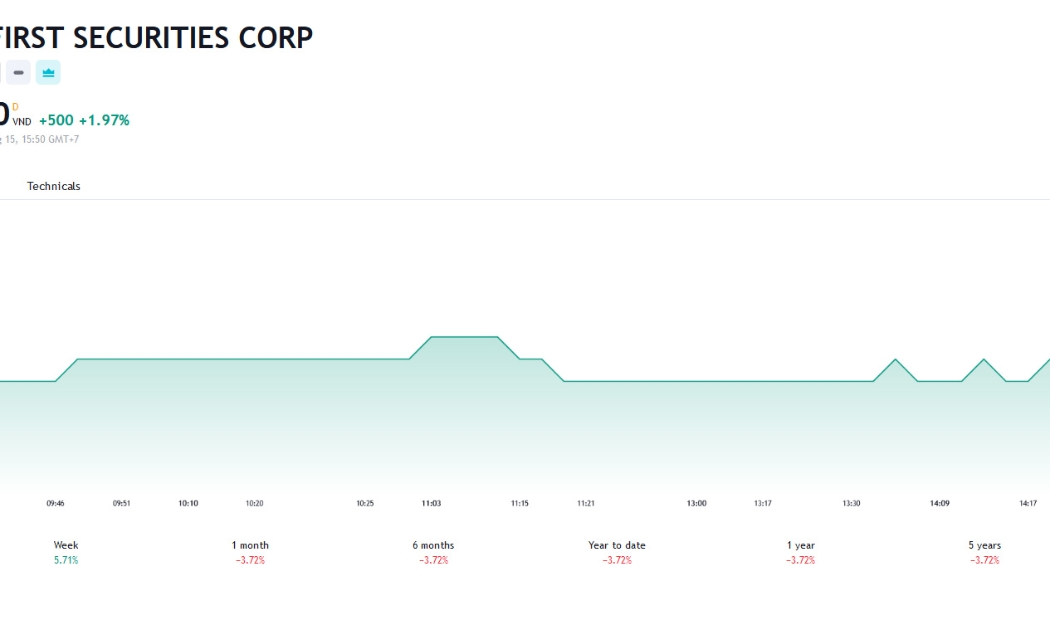Click the +500 price change value

56,121
